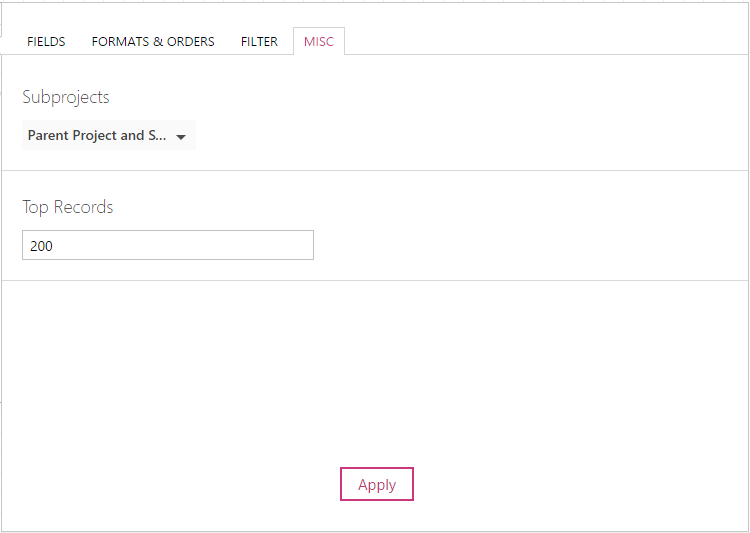Click the empty right end of Top Records box
The height and width of the screenshot is (533, 750).
[x=287, y=245]
